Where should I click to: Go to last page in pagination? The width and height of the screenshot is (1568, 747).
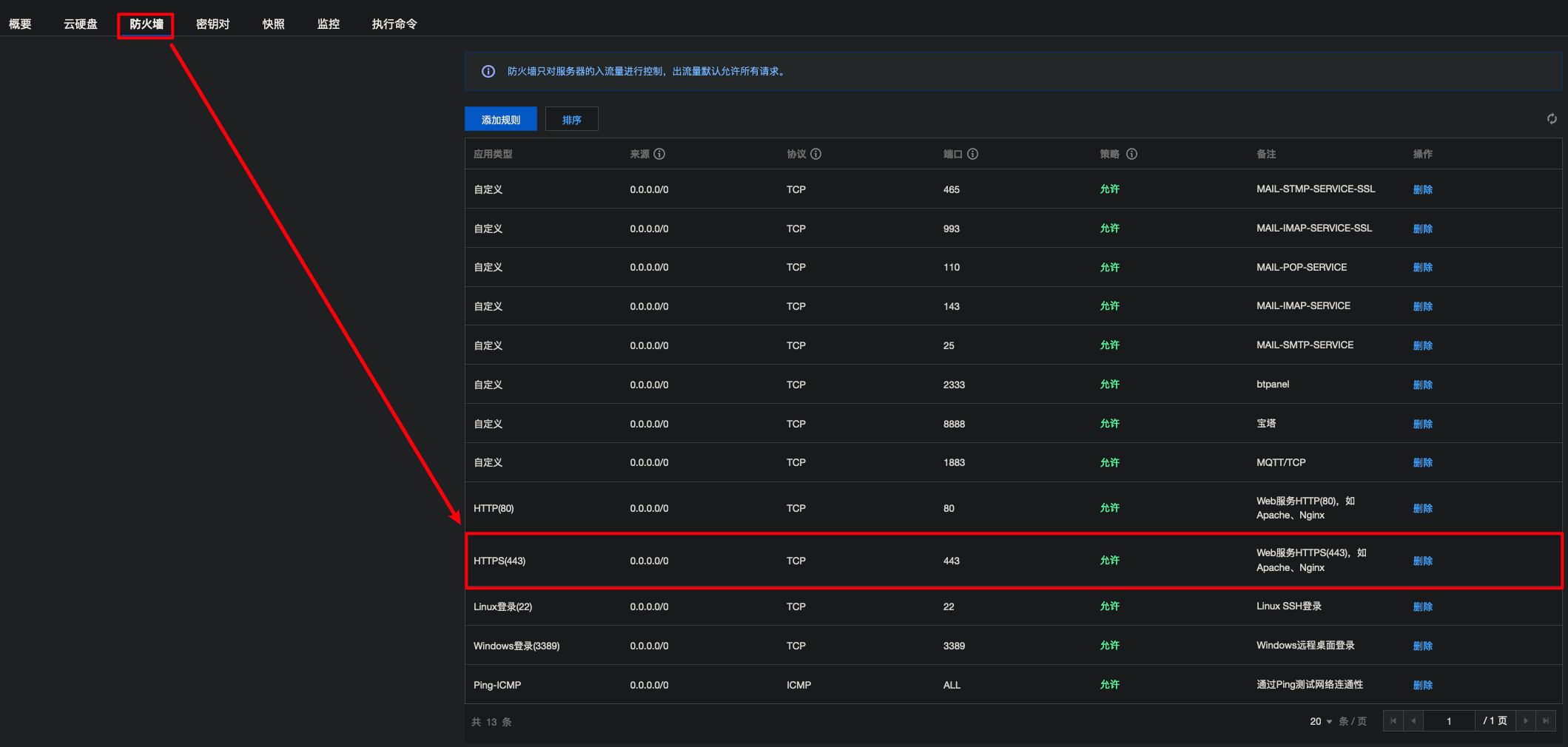[x=1546, y=721]
